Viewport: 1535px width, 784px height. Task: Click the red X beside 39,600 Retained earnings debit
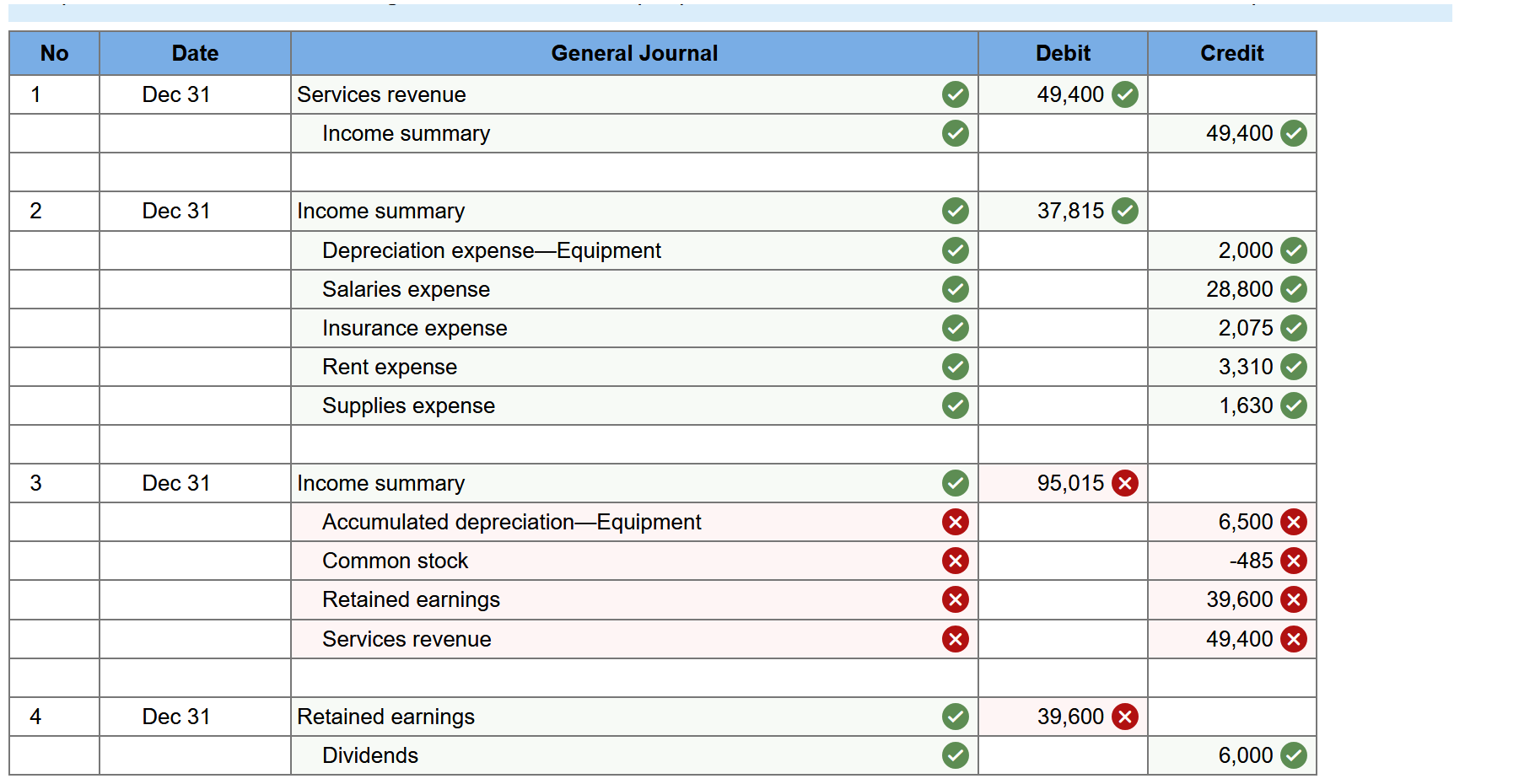1124,717
